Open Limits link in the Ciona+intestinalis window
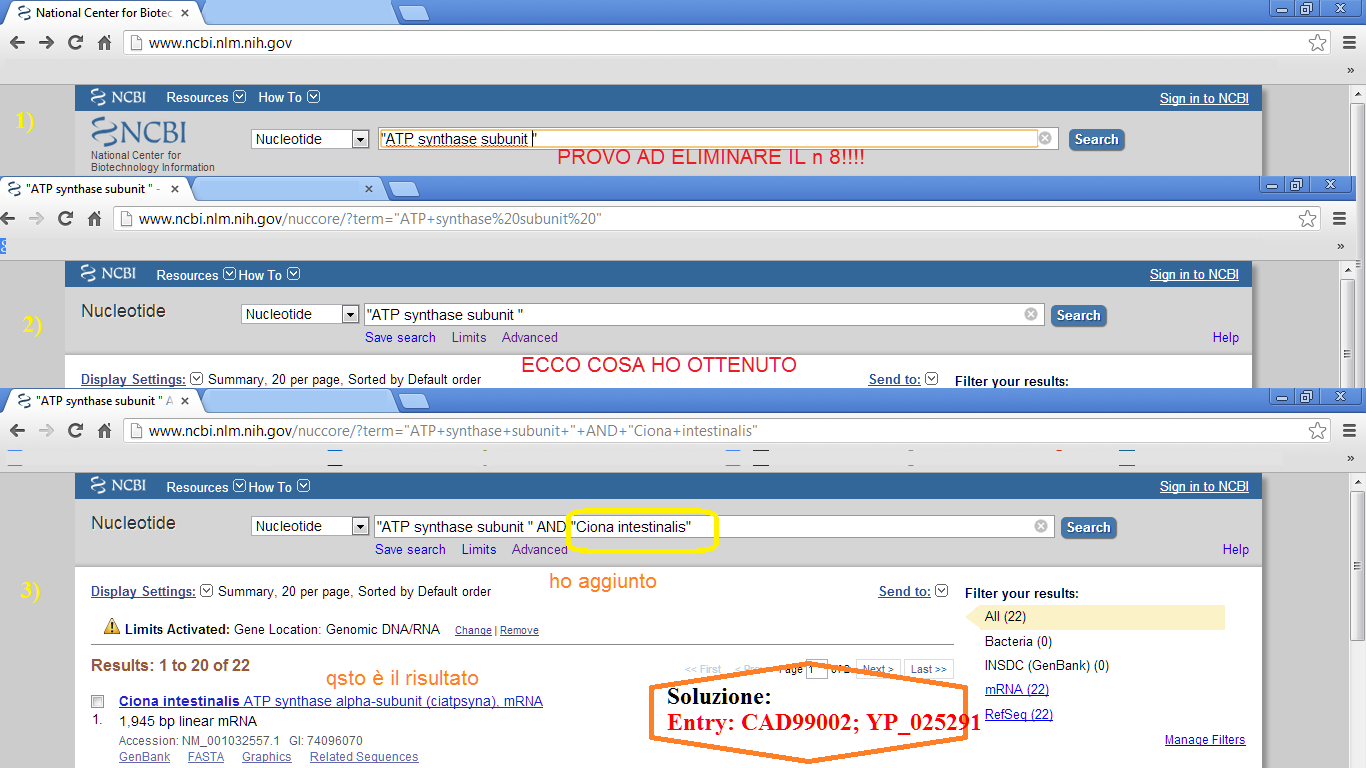This screenshot has height=768, width=1366. [x=479, y=549]
